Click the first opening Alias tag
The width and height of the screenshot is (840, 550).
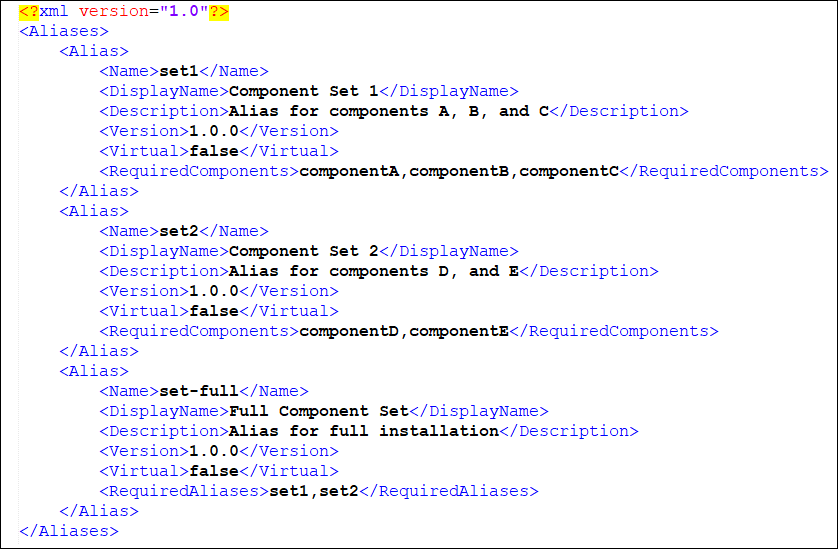[94, 51]
